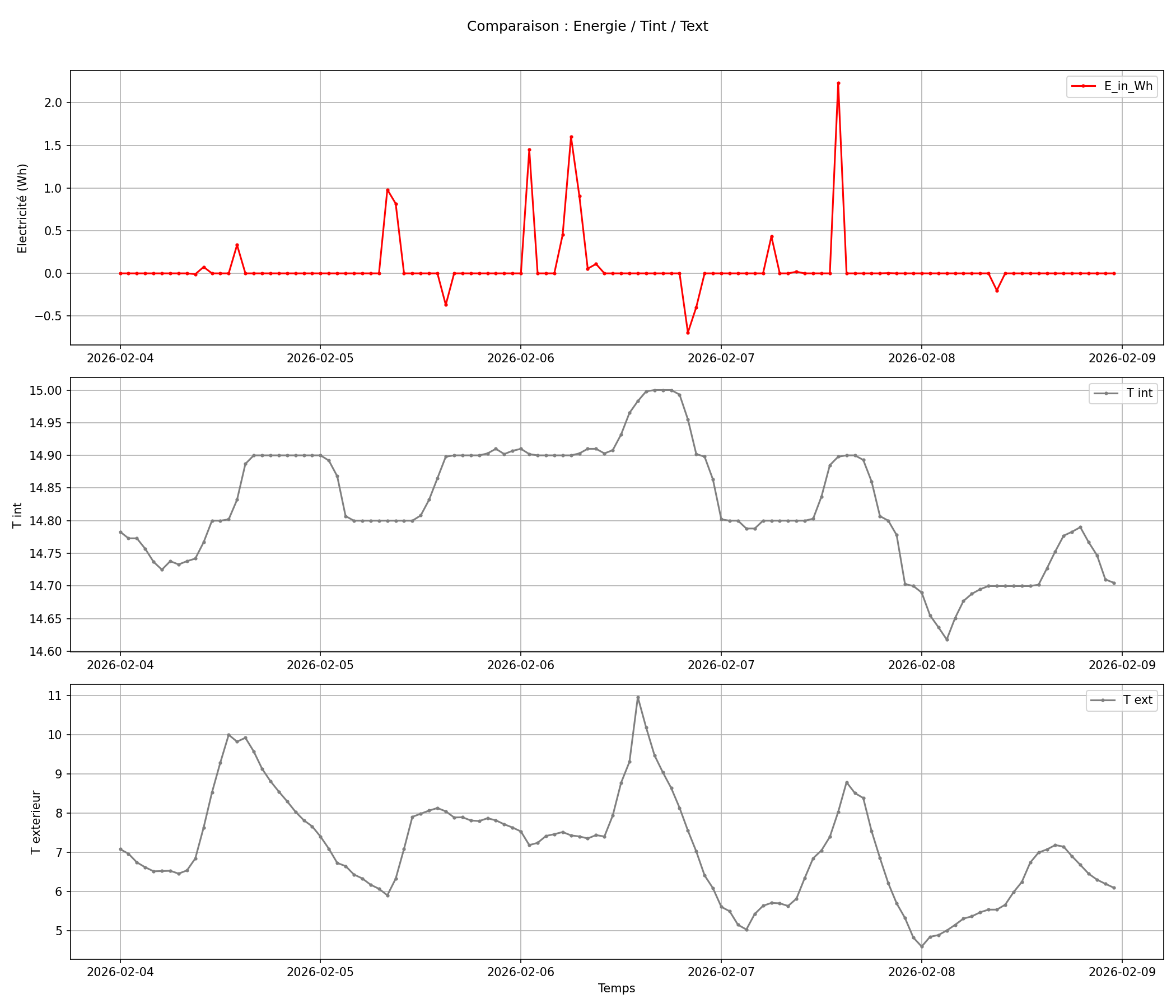Screen dimensions: 1176x1008
Task: Click the red line sample in E_in_Wh legend
Action: pyautogui.click(x=1084, y=86)
